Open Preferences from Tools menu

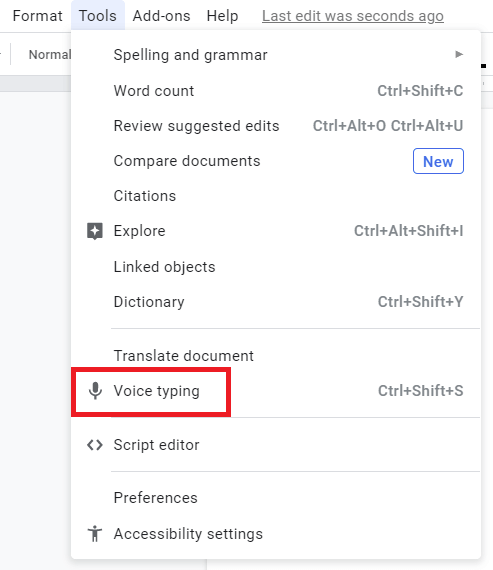pos(276,498)
